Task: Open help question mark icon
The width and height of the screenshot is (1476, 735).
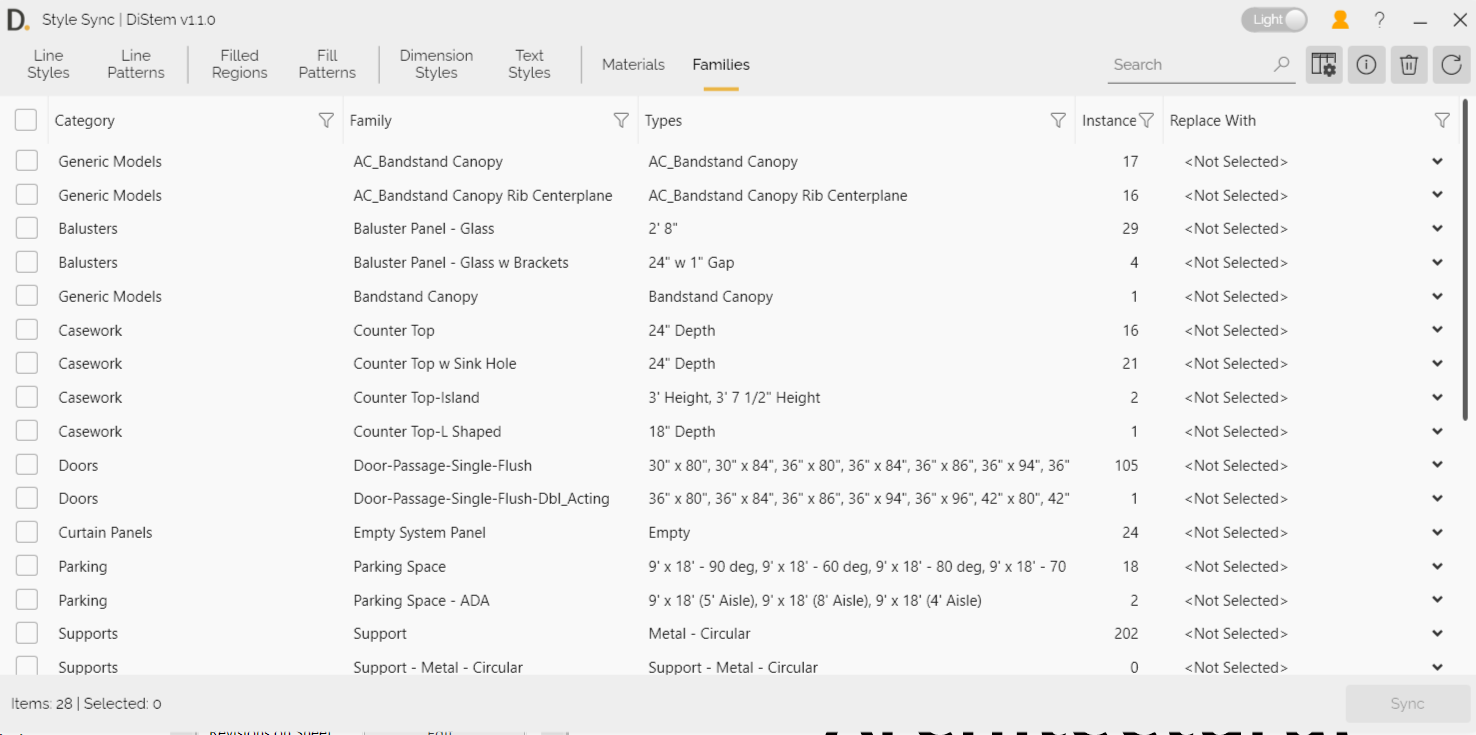Action: click(x=1380, y=20)
